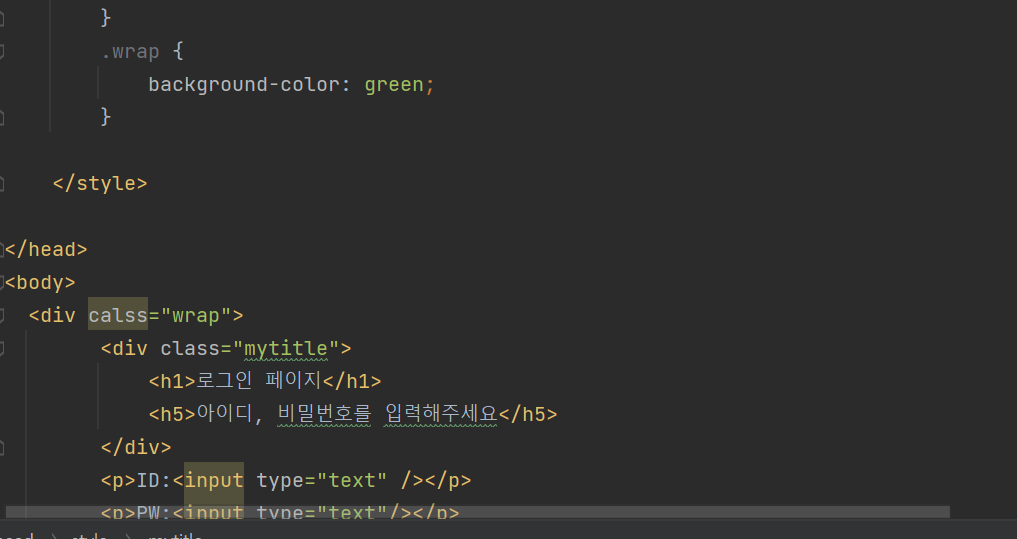1017x539 pixels.
Task: Collapse the fold marker beside .wrap {
Action: point(2,51)
